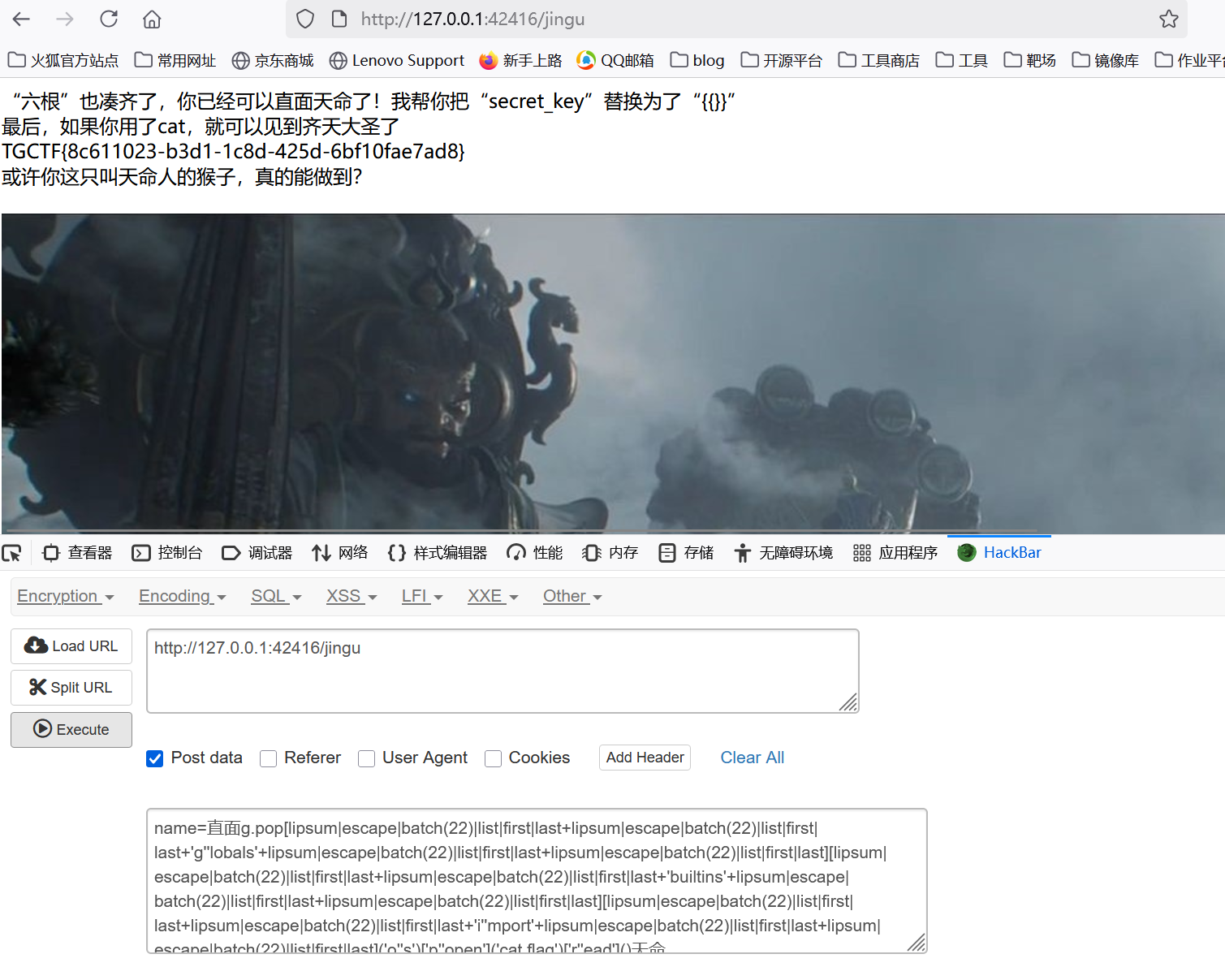Open the browser home page icon
Image resolution: width=1225 pixels, height=980 pixels.
152,19
